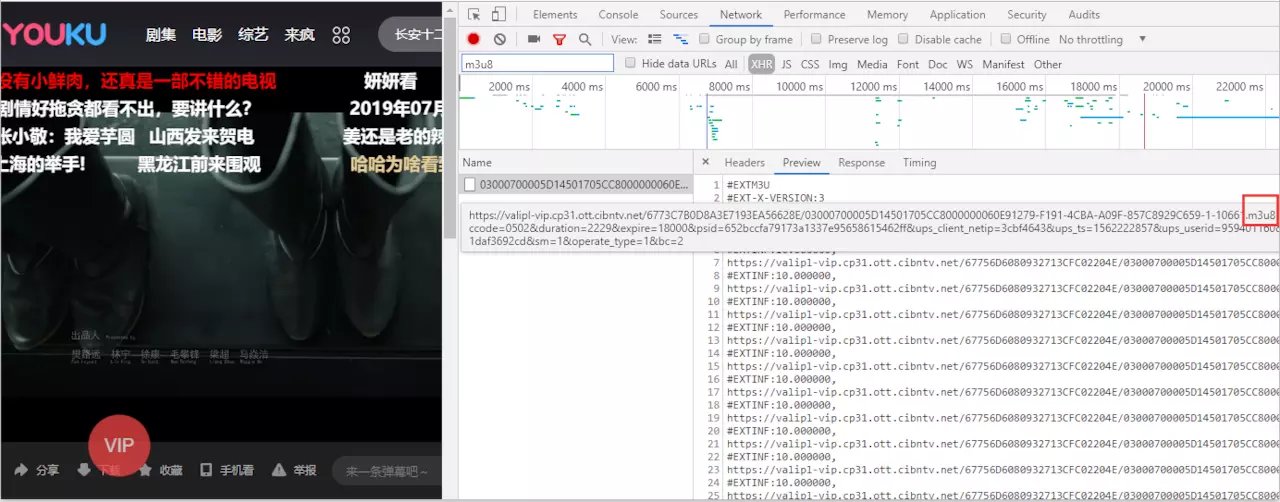1280x502 pixels.
Task: Select the Other filter type
Action: 1048,64
